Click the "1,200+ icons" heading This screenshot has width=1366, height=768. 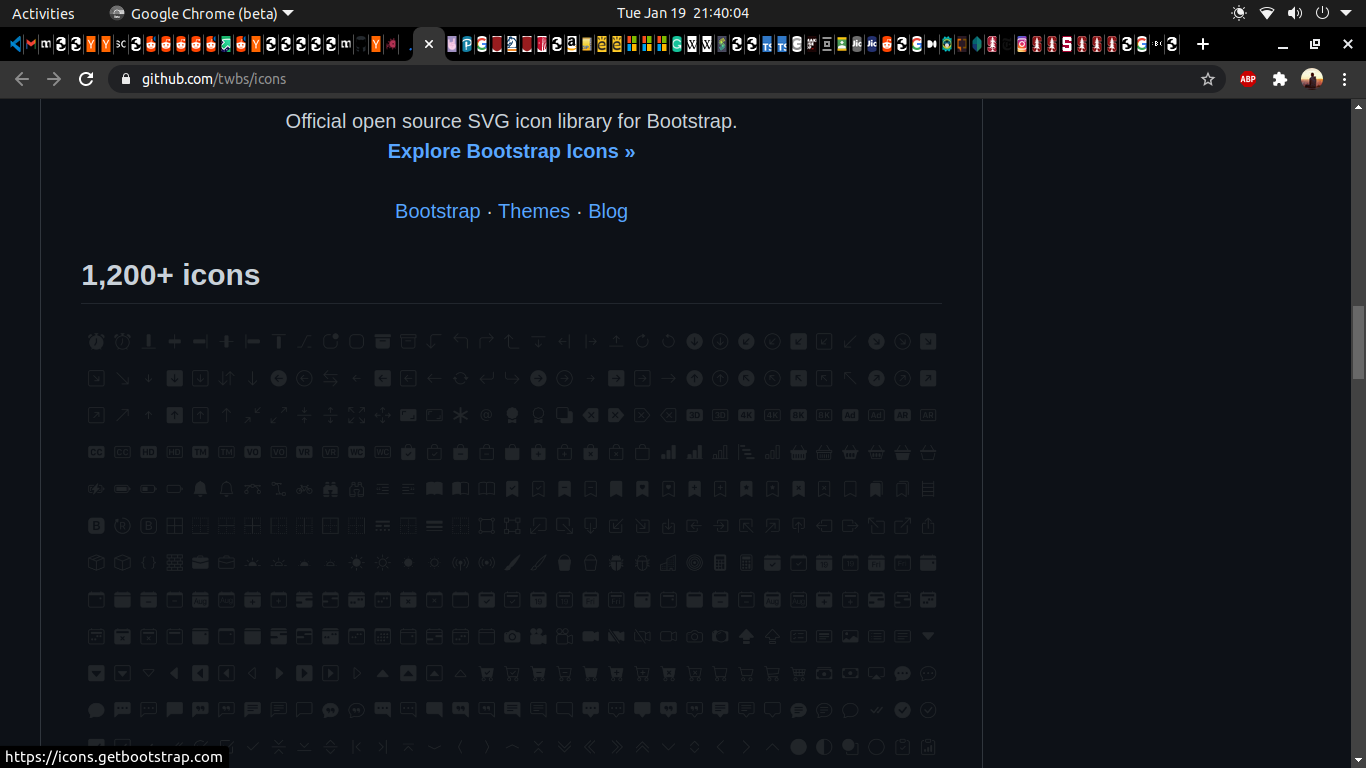171,275
